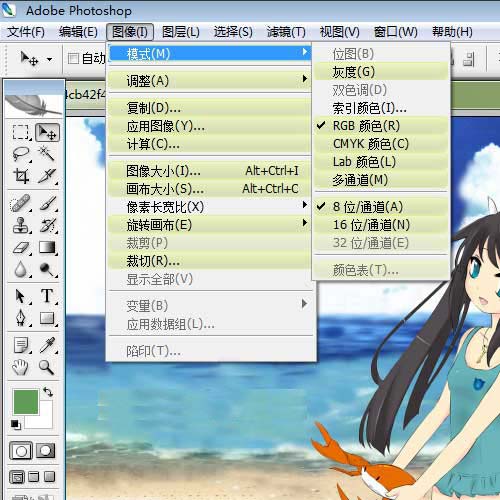This screenshot has width=500, height=500.
Task: Close the open 图像(I) menu
Action: click(130, 32)
